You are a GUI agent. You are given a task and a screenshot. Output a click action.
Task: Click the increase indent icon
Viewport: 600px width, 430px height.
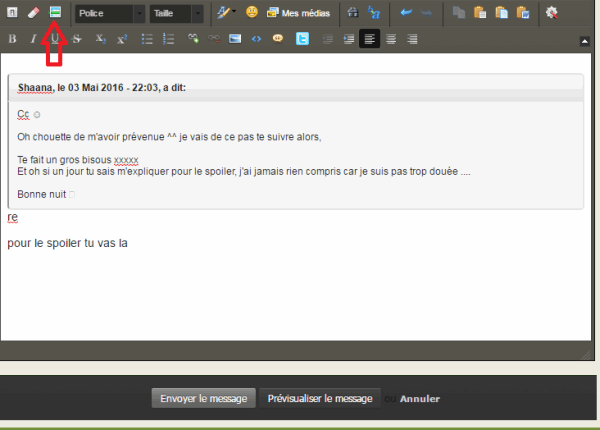point(349,39)
